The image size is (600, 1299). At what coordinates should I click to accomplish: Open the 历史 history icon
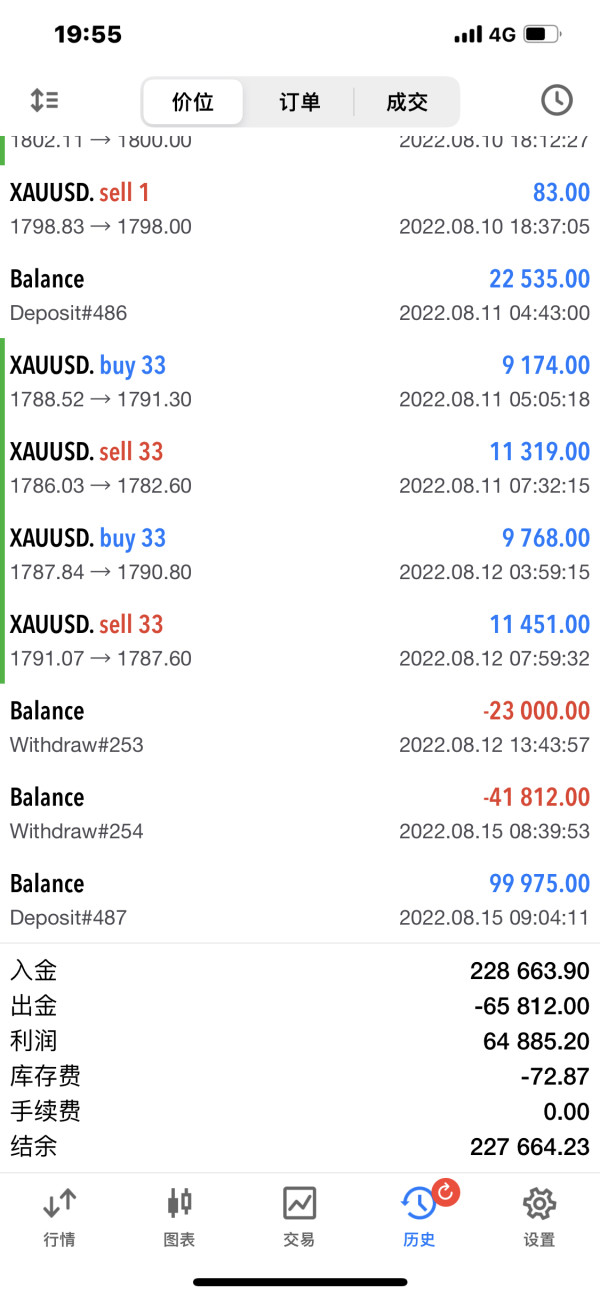coord(418,1215)
